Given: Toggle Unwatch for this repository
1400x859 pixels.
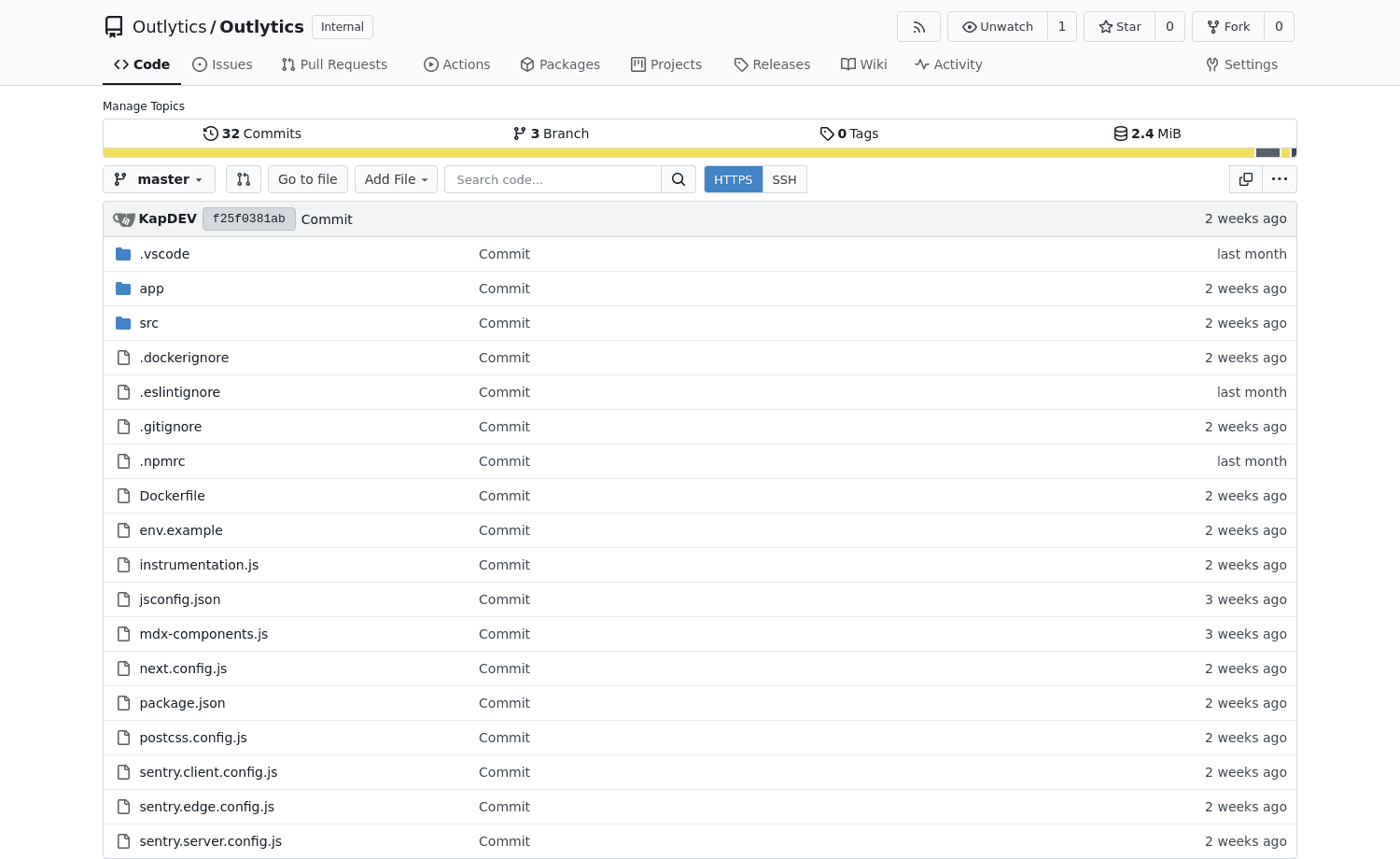Looking at the screenshot, I should pos(998,27).
